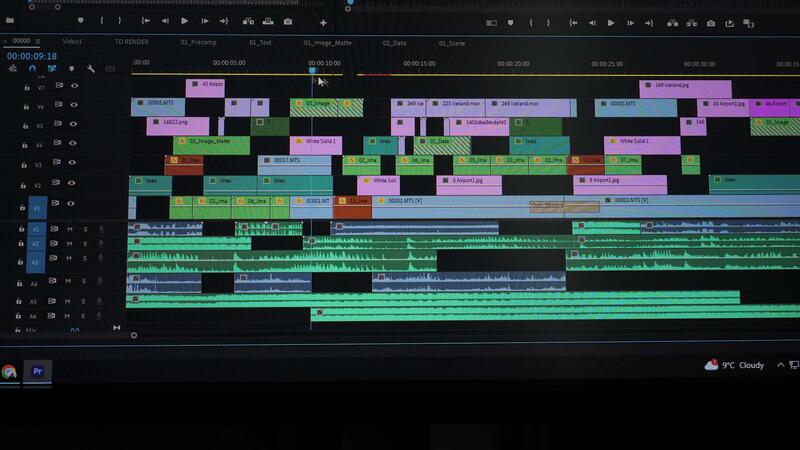
Task: Mute audio track A1
Action: [70, 229]
